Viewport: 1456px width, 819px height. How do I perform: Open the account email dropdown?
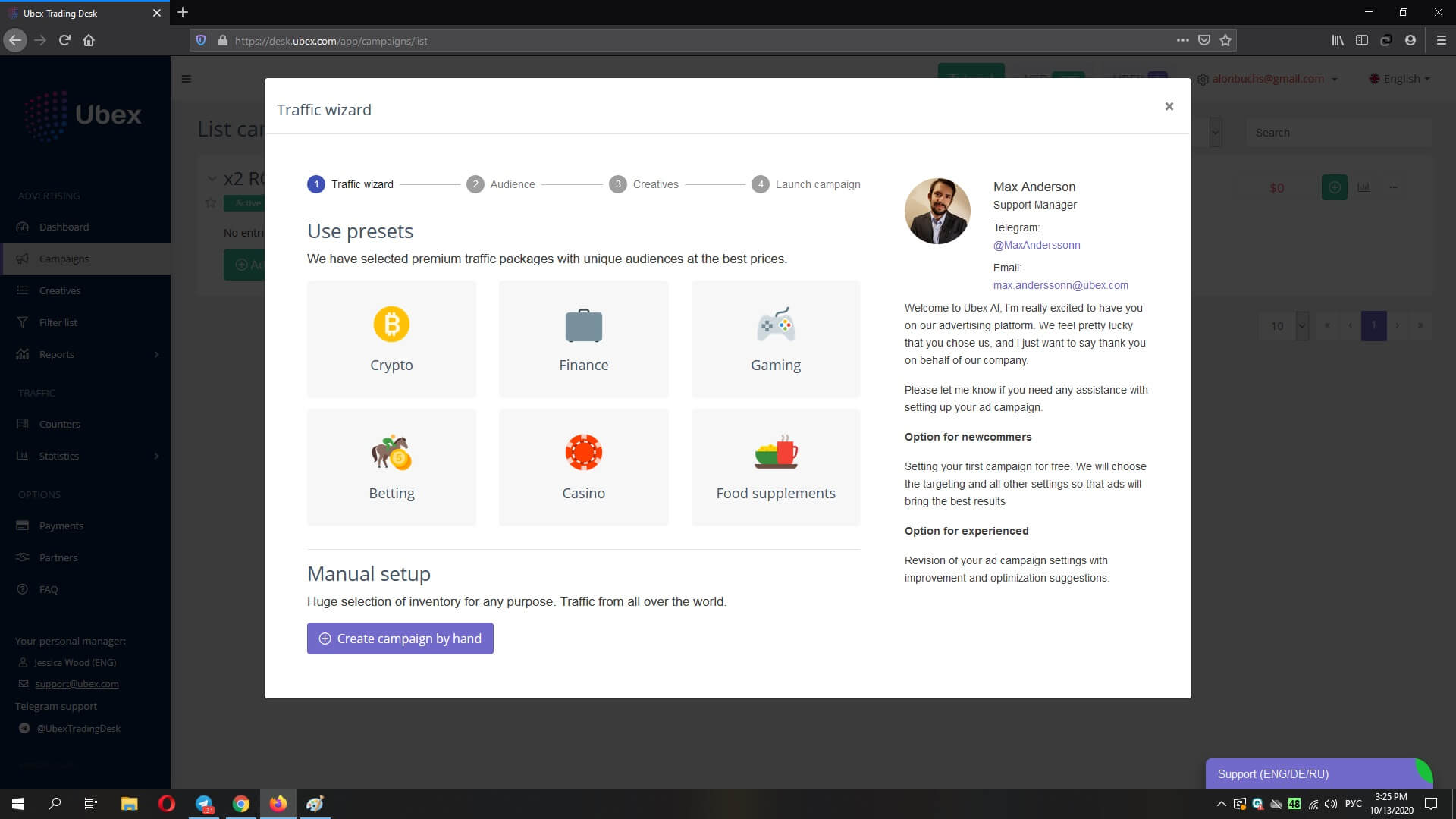coord(1267,79)
